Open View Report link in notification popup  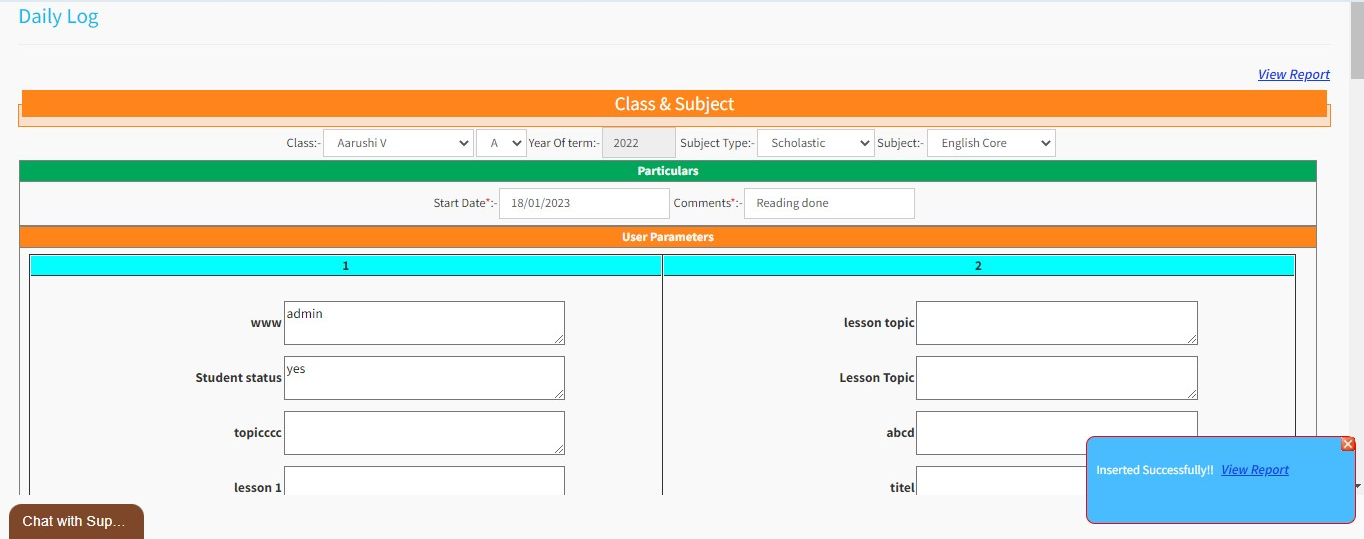coord(1254,470)
